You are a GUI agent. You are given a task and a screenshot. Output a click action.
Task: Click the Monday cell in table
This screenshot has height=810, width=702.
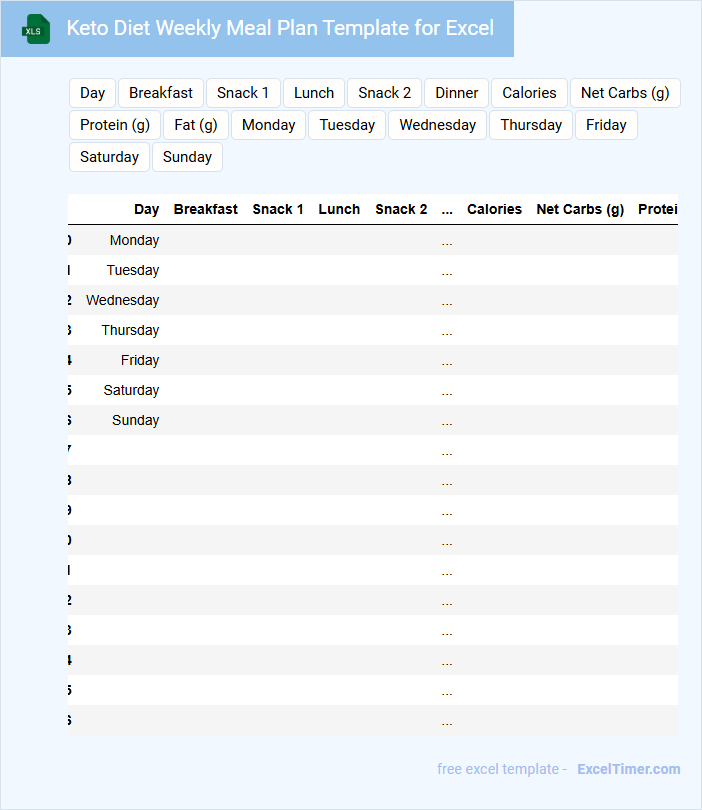click(134, 240)
